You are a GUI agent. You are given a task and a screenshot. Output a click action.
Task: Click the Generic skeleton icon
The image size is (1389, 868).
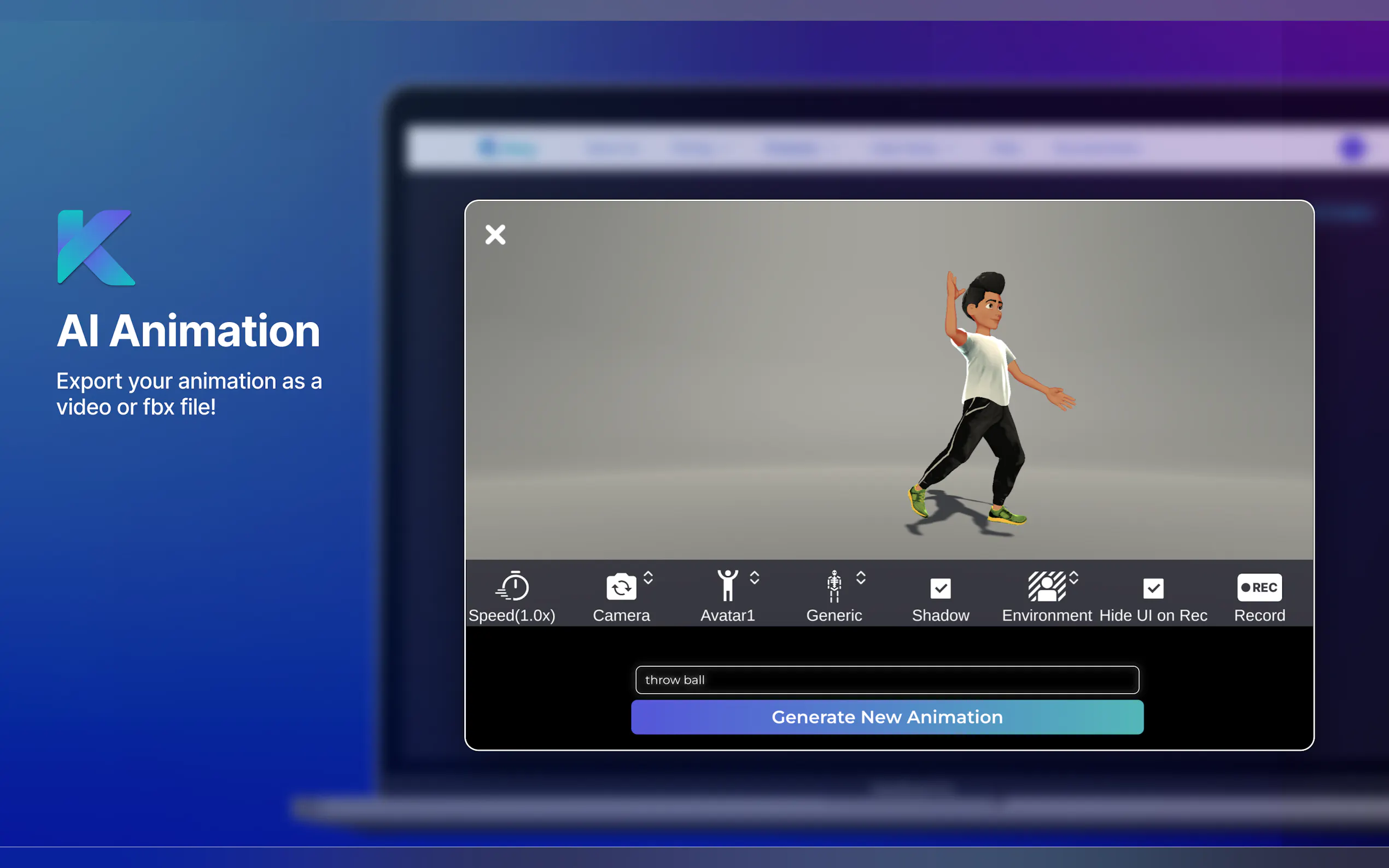tap(834, 586)
